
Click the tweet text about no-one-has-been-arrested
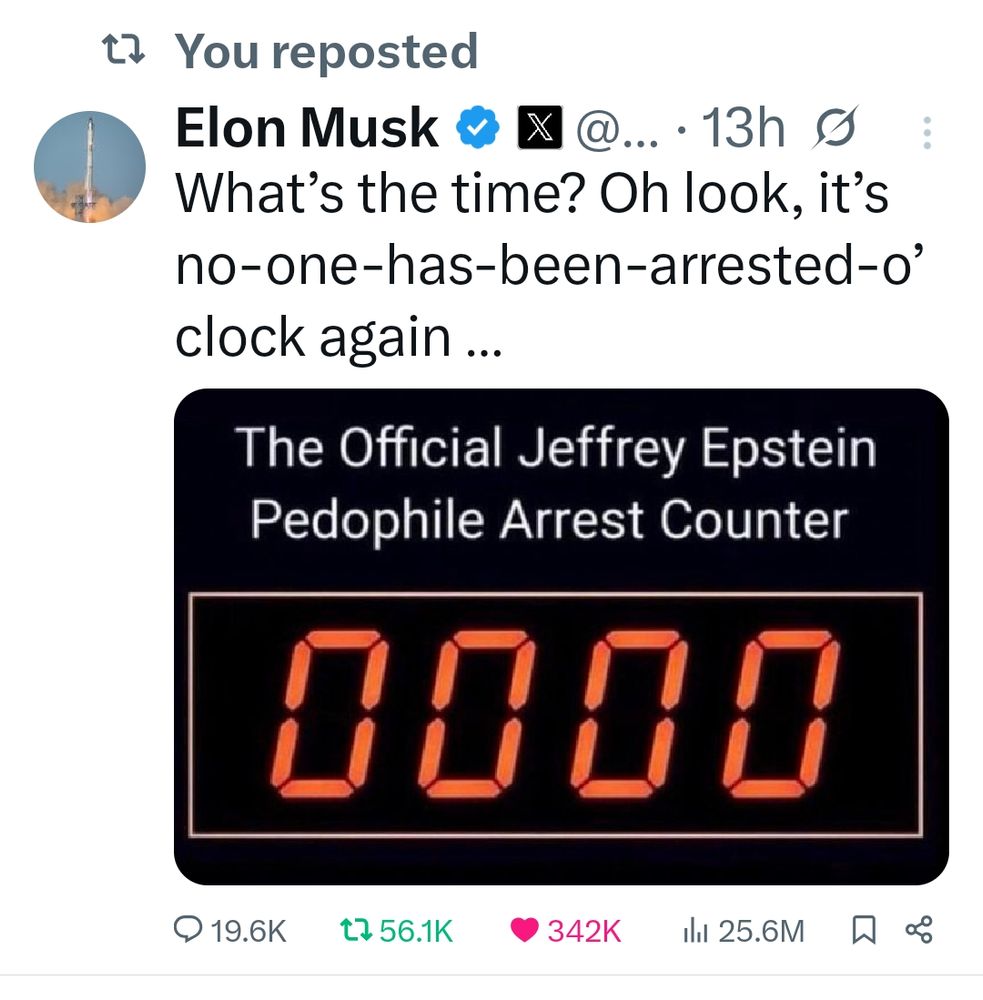coord(551,265)
